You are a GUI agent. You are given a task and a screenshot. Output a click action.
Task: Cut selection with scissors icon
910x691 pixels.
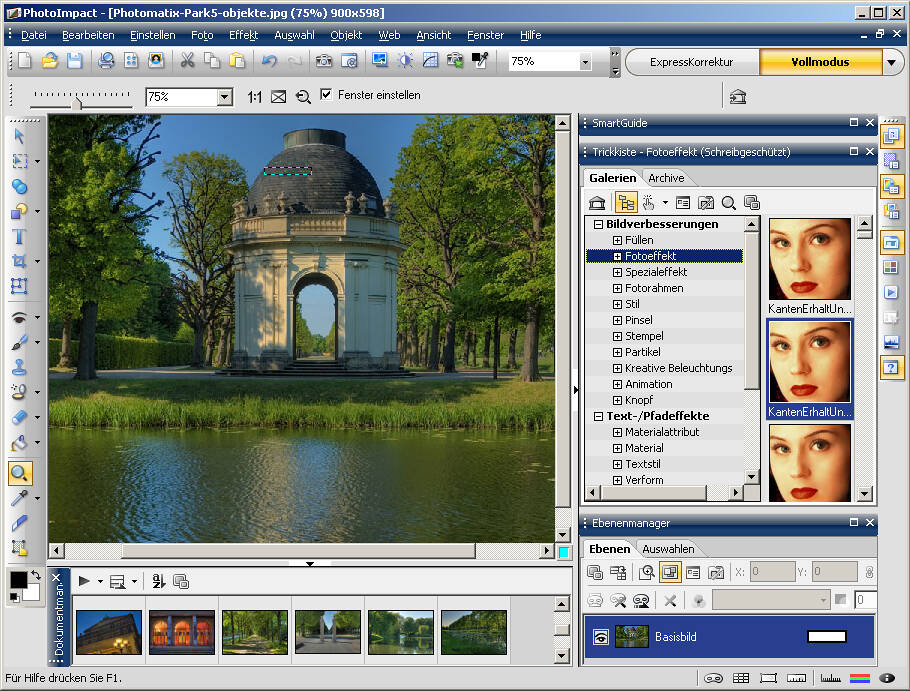pos(187,60)
